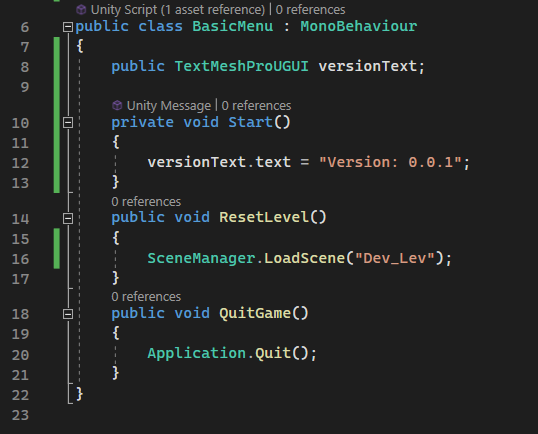
Task: Collapse the Start method block
Action: coord(68,122)
